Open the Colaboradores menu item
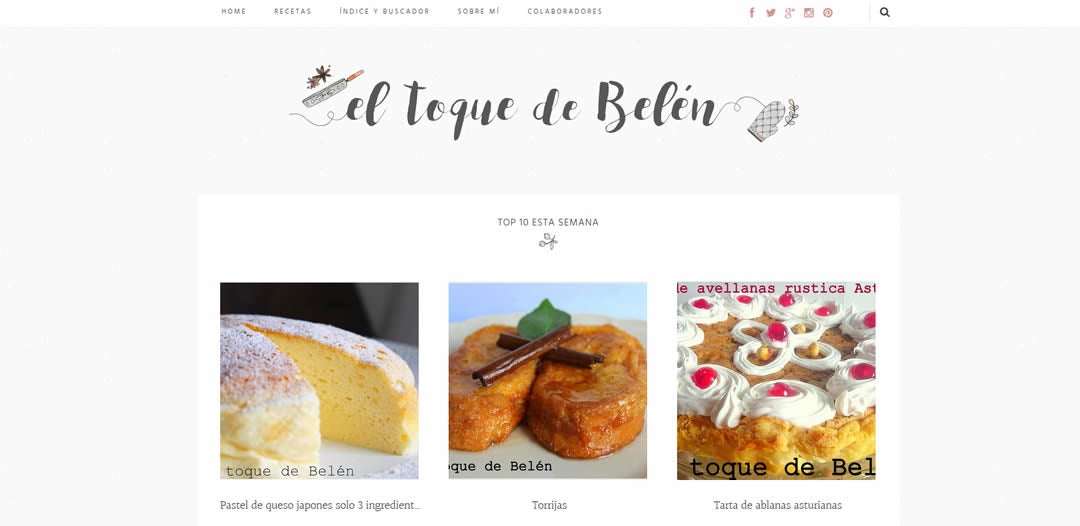The image size is (1080, 526). (x=565, y=12)
